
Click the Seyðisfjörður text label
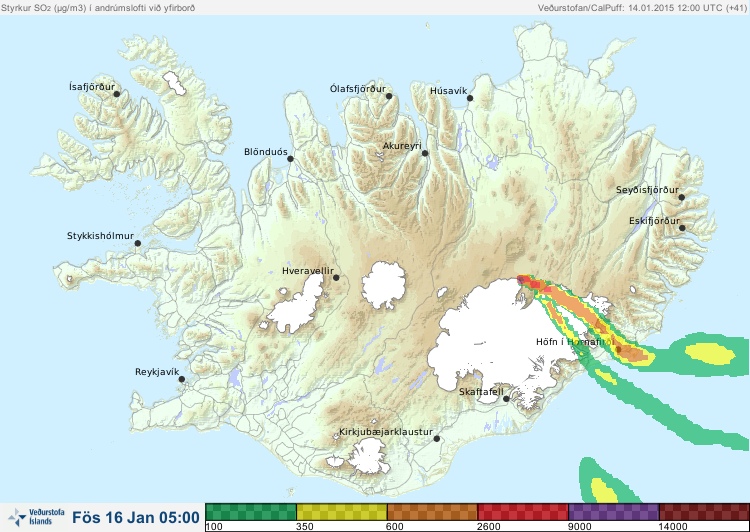point(647,190)
